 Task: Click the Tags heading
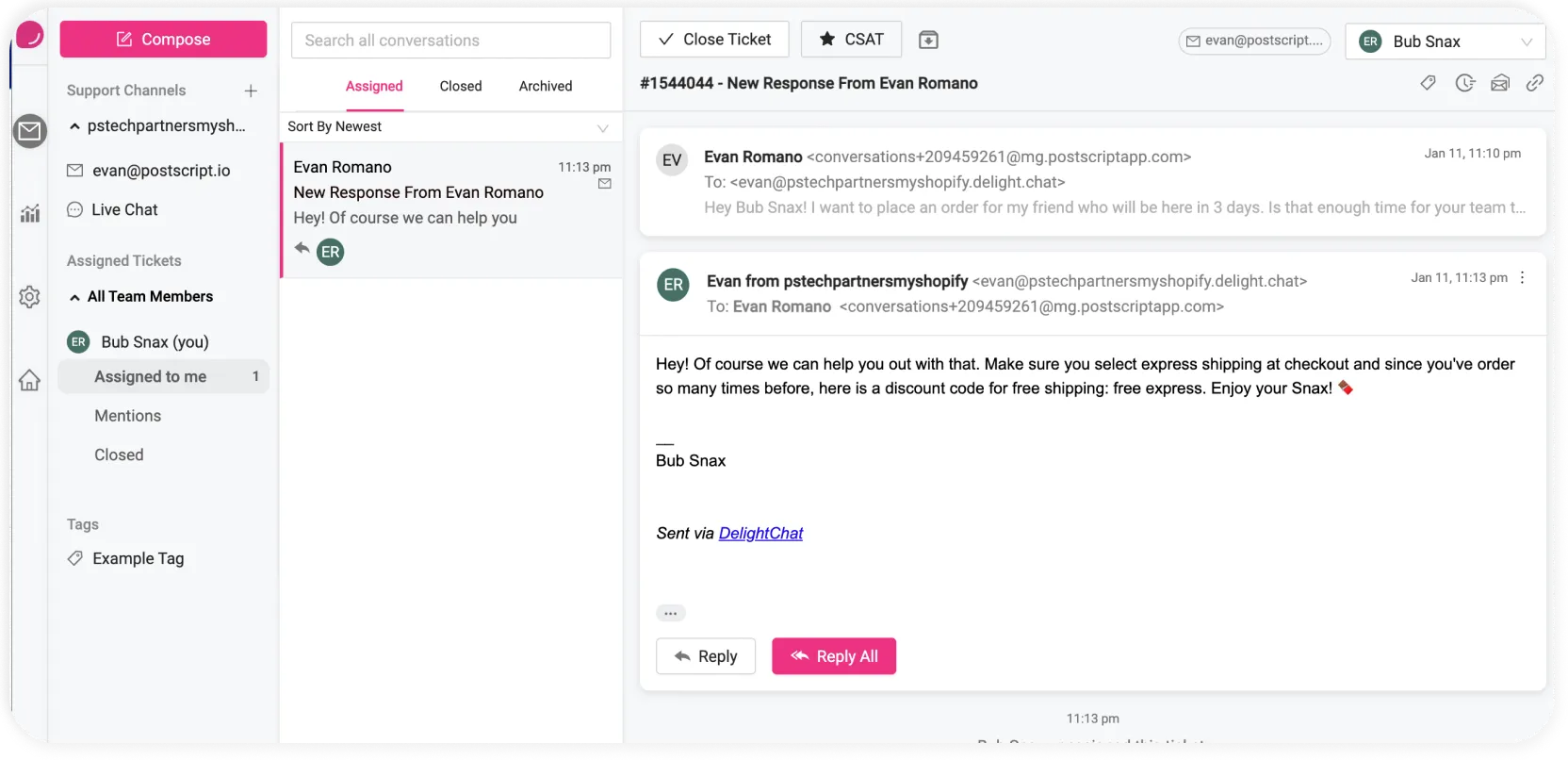(83, 524)
